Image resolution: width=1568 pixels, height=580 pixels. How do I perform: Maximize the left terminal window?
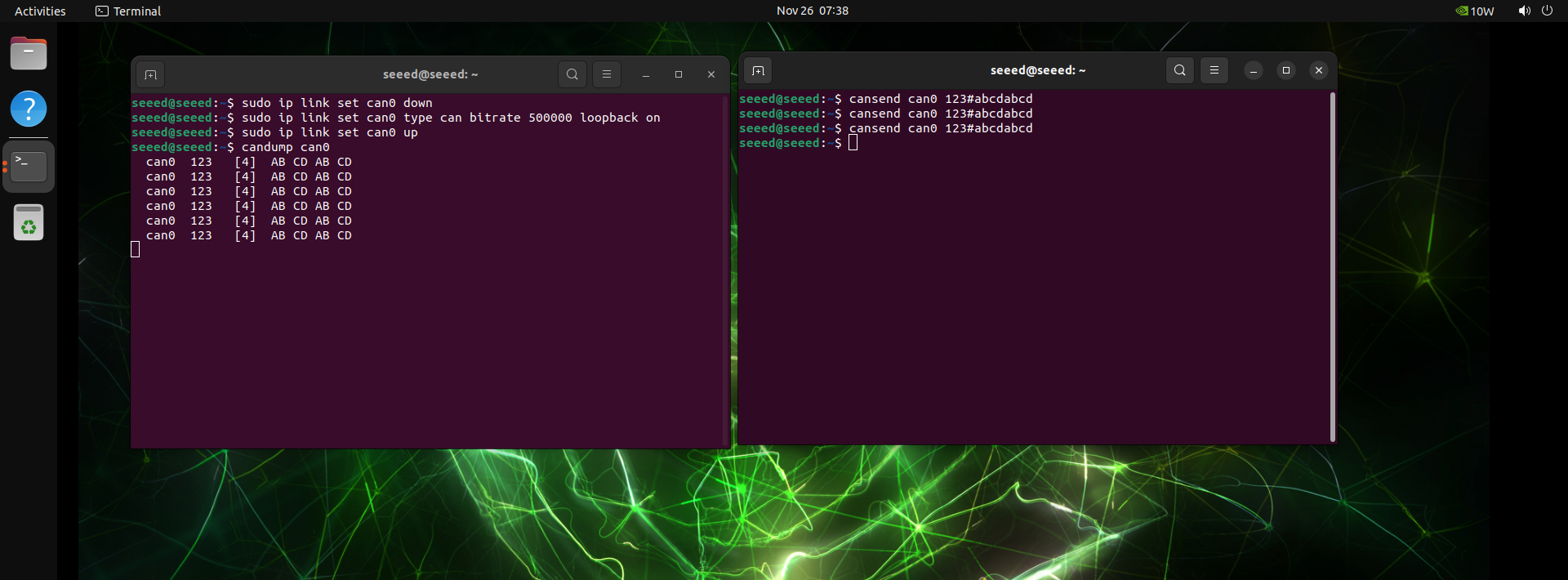click(x=679, y=74)
